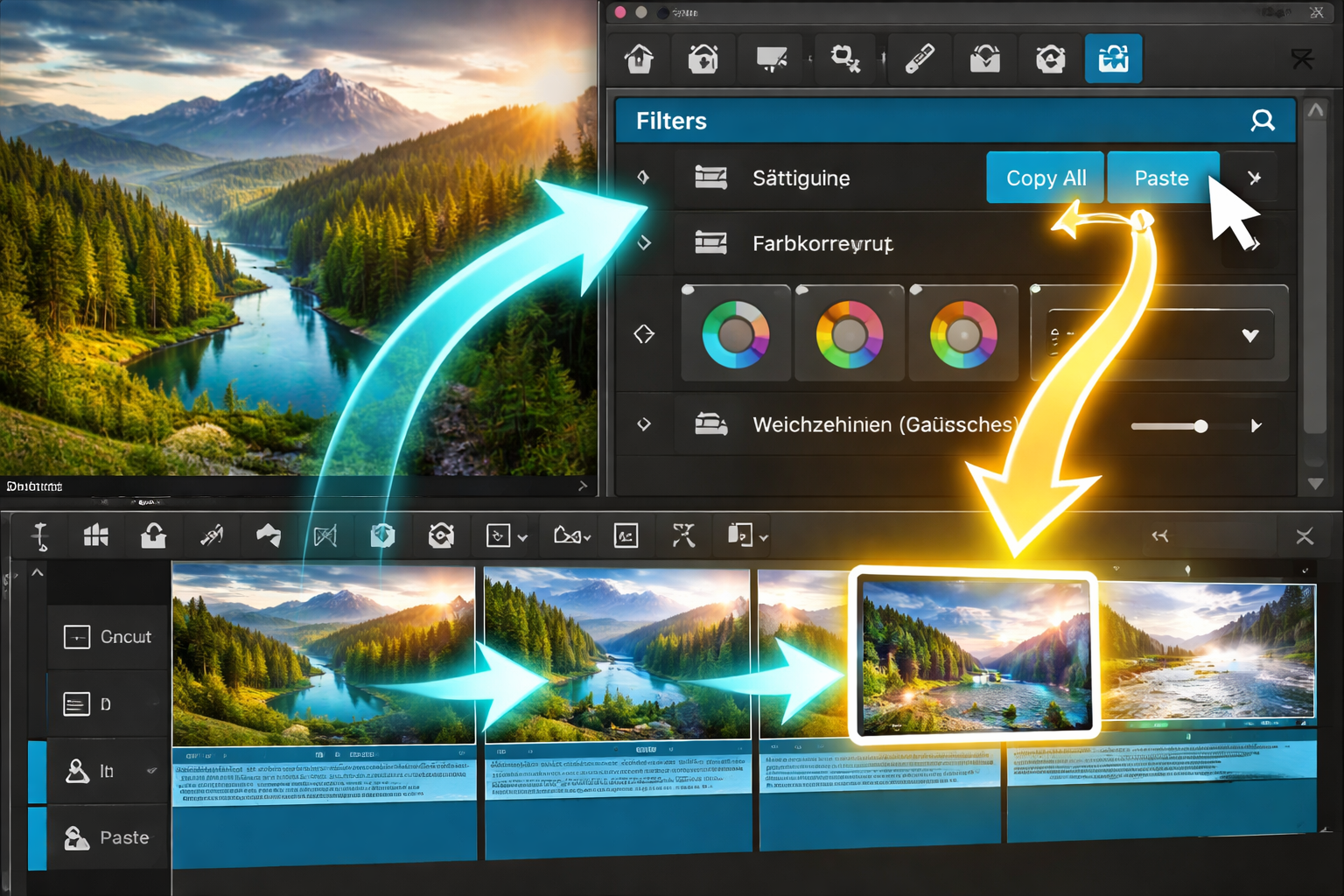Collapse track list with the up chevron

click(x=38, y=572)
